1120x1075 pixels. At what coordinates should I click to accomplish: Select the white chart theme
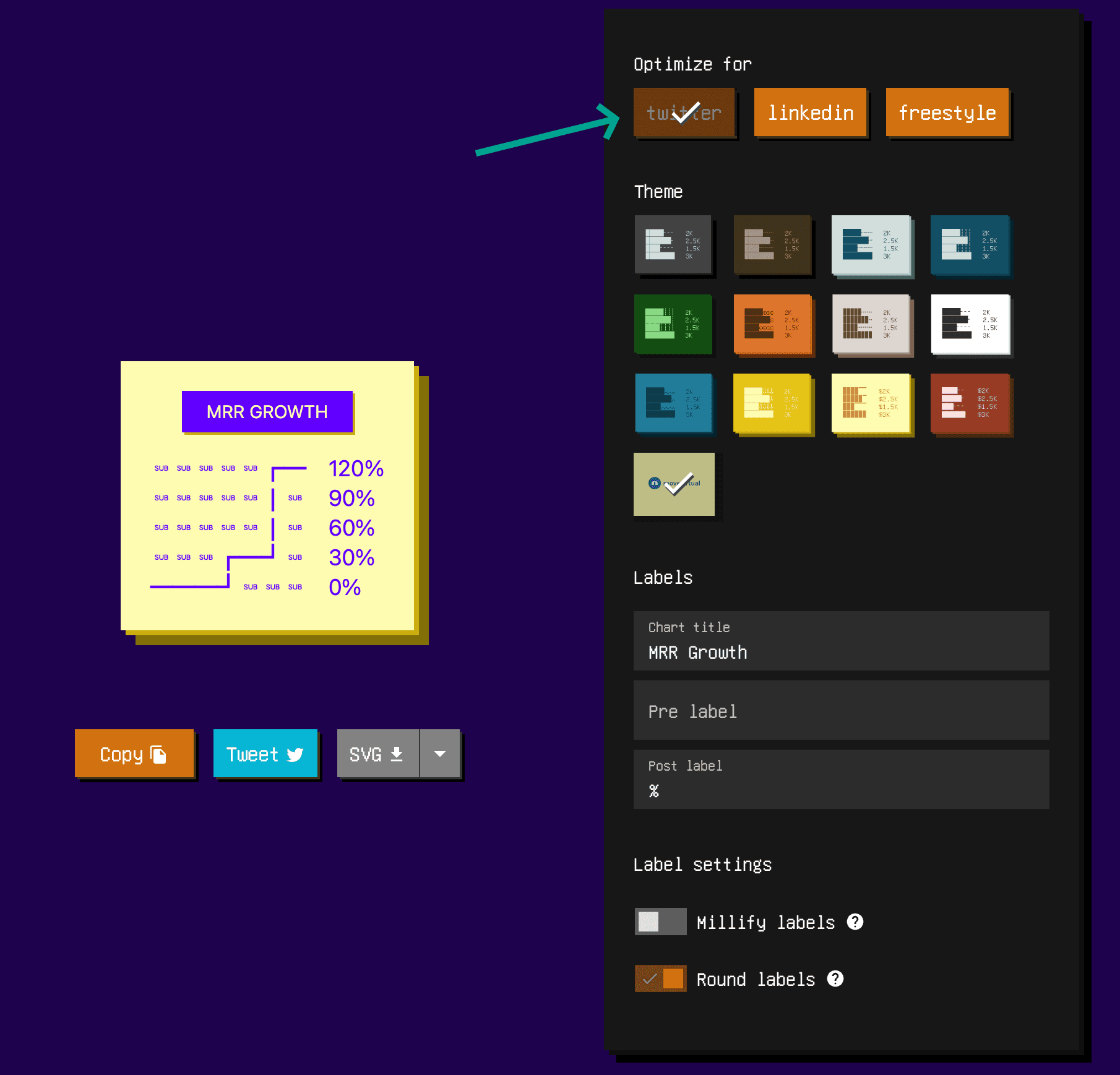[x=970, y=323]
